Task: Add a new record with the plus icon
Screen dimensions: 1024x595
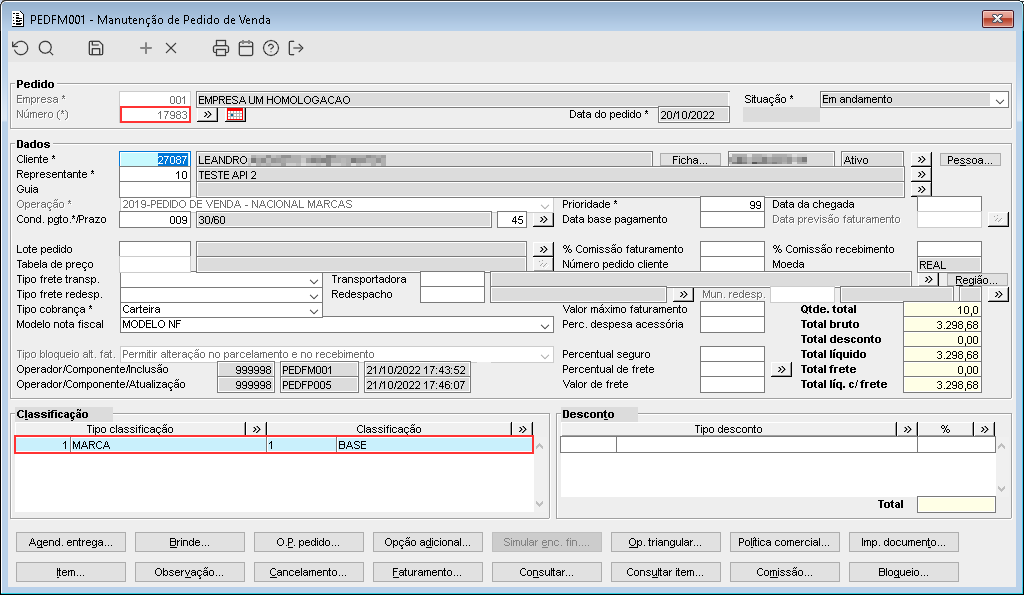Action: pyautogui.click(x=146, y=48)
